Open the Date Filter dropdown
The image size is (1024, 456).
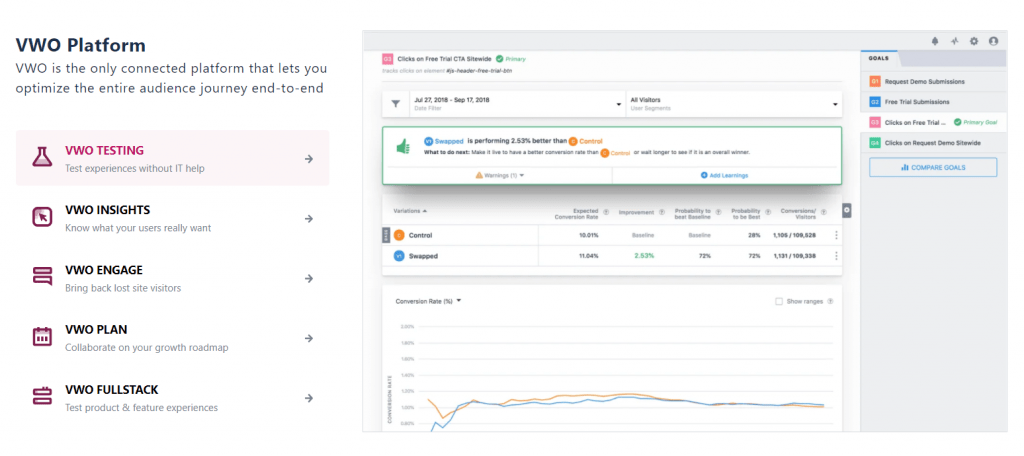(516, 103)
